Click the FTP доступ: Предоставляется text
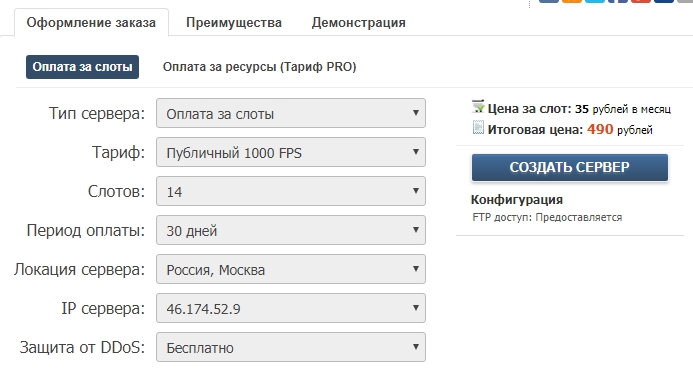This screenshot has width=693, height=370. pos(547,217)
